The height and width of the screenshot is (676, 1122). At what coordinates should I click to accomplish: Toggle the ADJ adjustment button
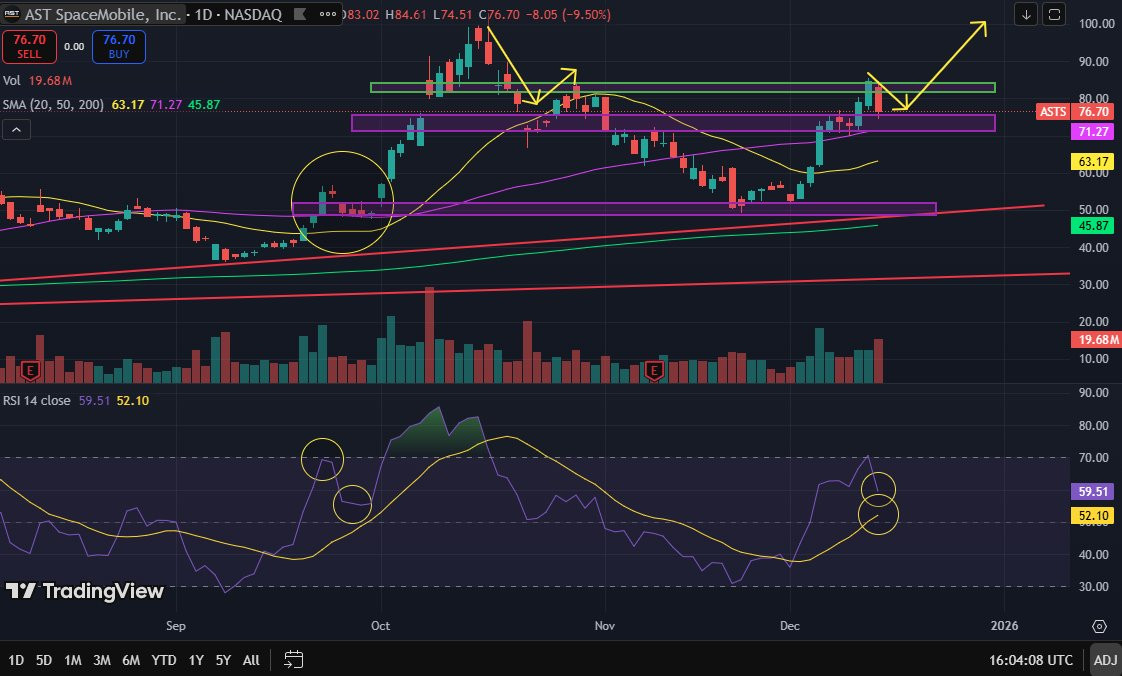tap(1106, 660)
